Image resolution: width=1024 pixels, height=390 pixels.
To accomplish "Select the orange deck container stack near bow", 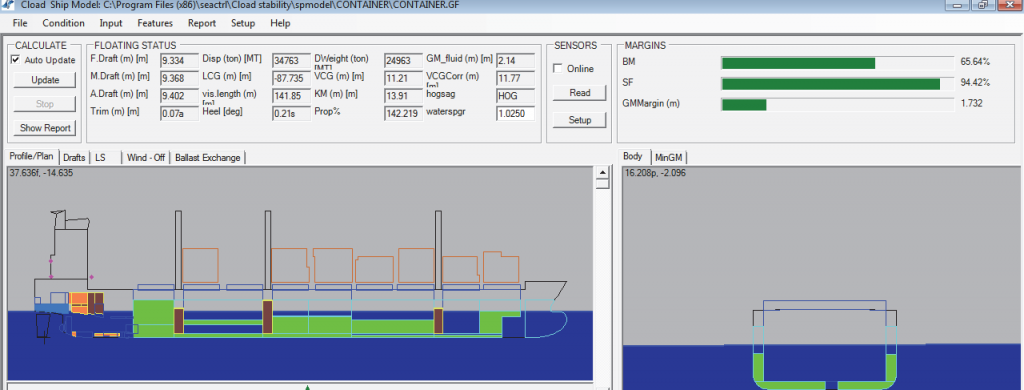I will click(x=501, y=267).
